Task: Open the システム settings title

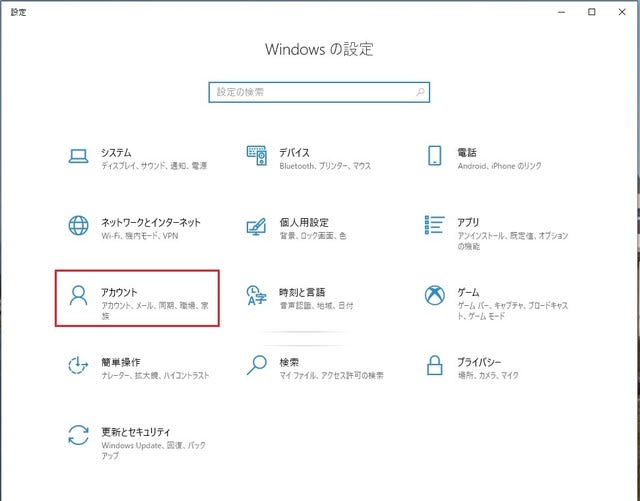Action: point(116,153)
